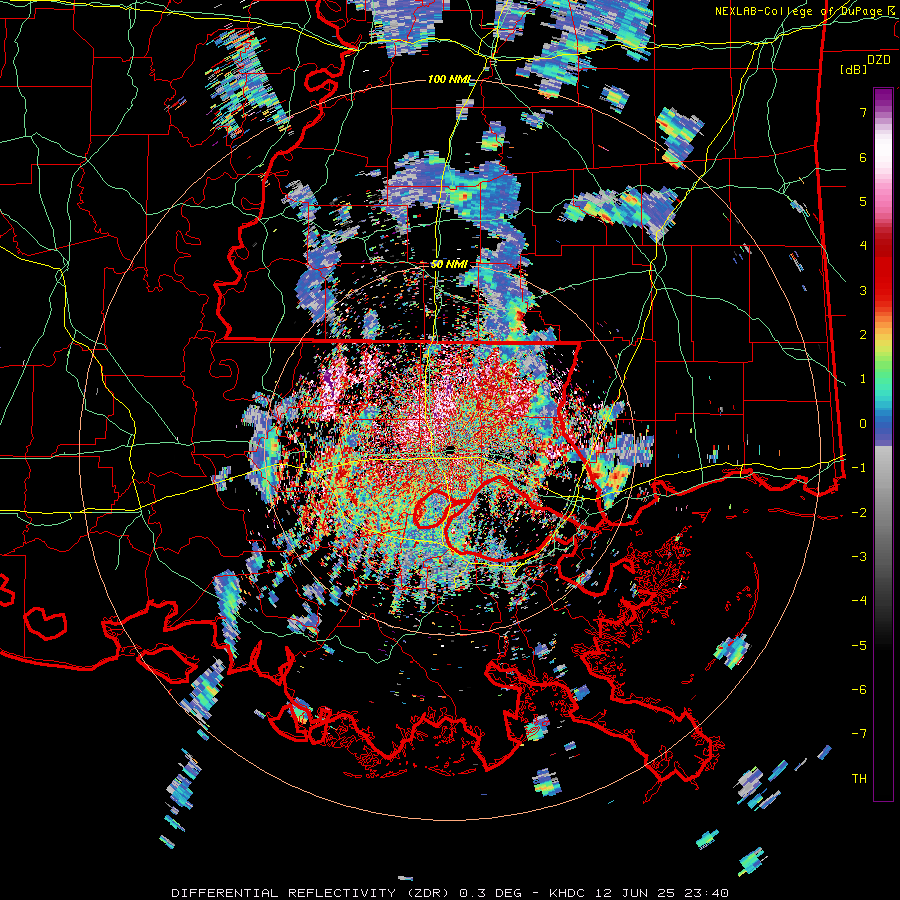The image size is (900, 900).
Task: Click the 6 value on the color scale
Action: pyautogui.click(x=863, y=157)
